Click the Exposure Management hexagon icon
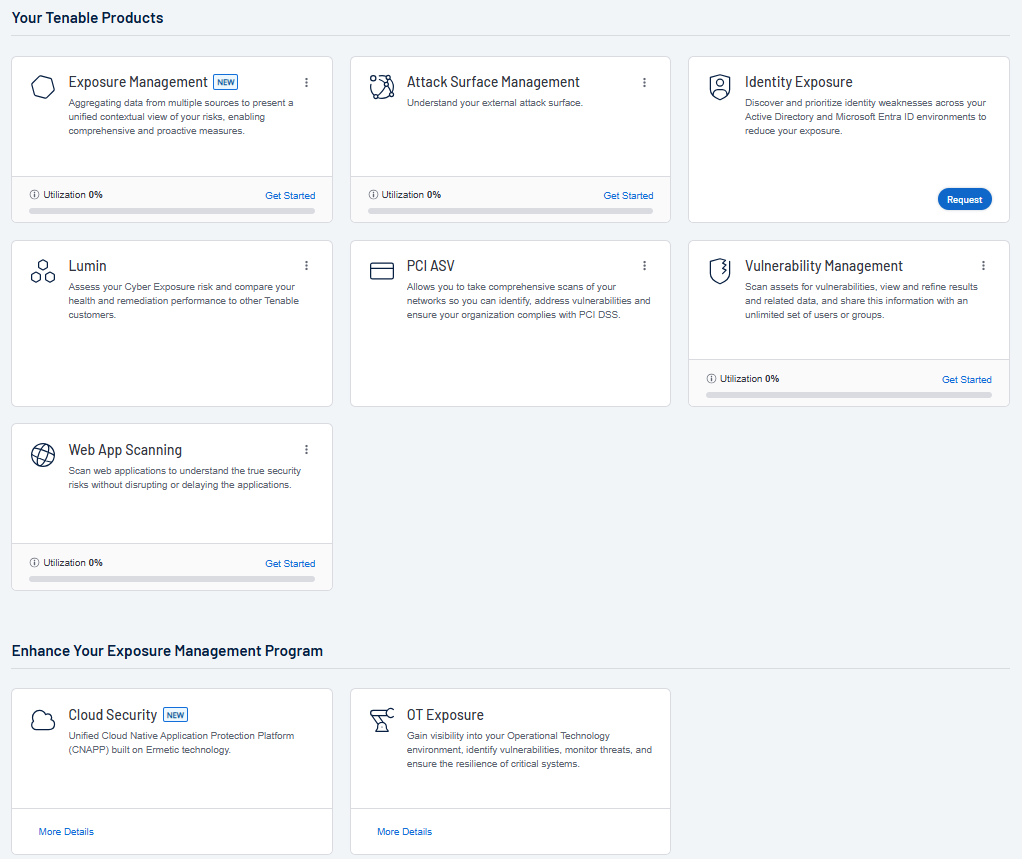This screenshot has width=1022, height=859. pos(43,87)
